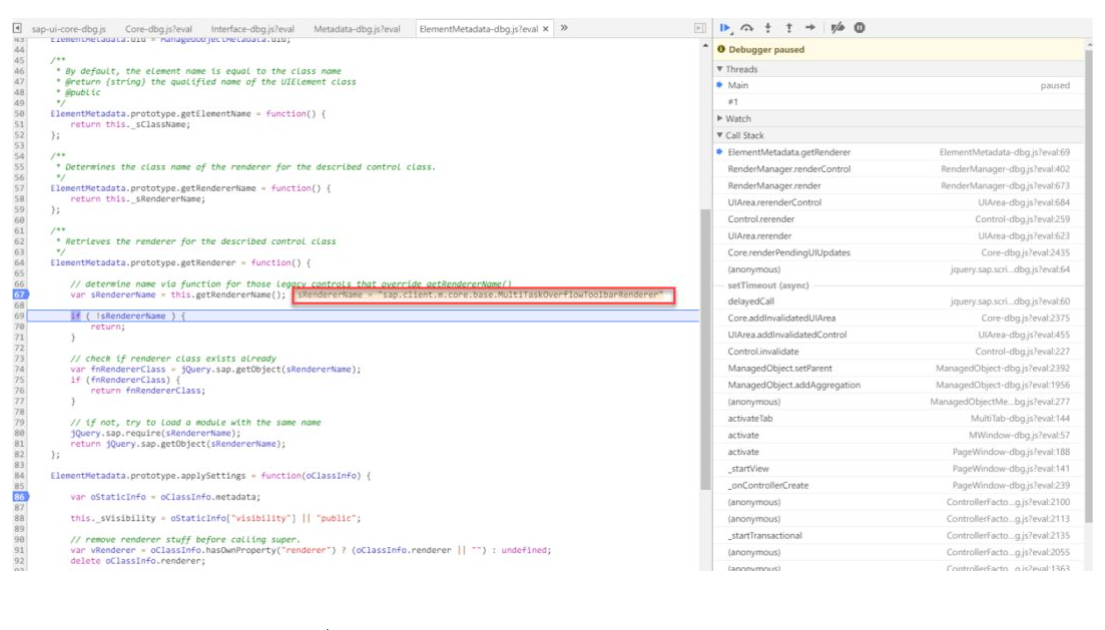Select Core.renderPendingUIUpdates stack frame
This screenshot has width=1105, height=630.
[899, 252]
